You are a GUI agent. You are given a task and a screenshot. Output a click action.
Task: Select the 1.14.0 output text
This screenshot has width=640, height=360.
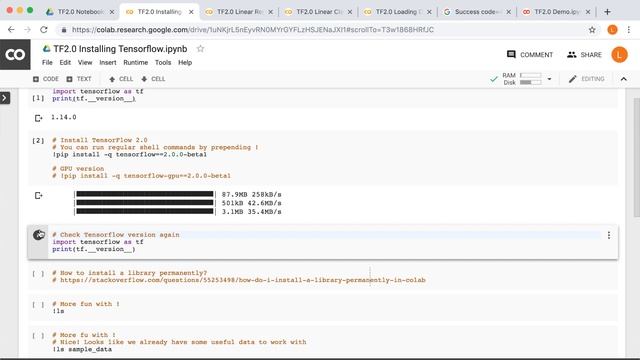click(64, 118)
